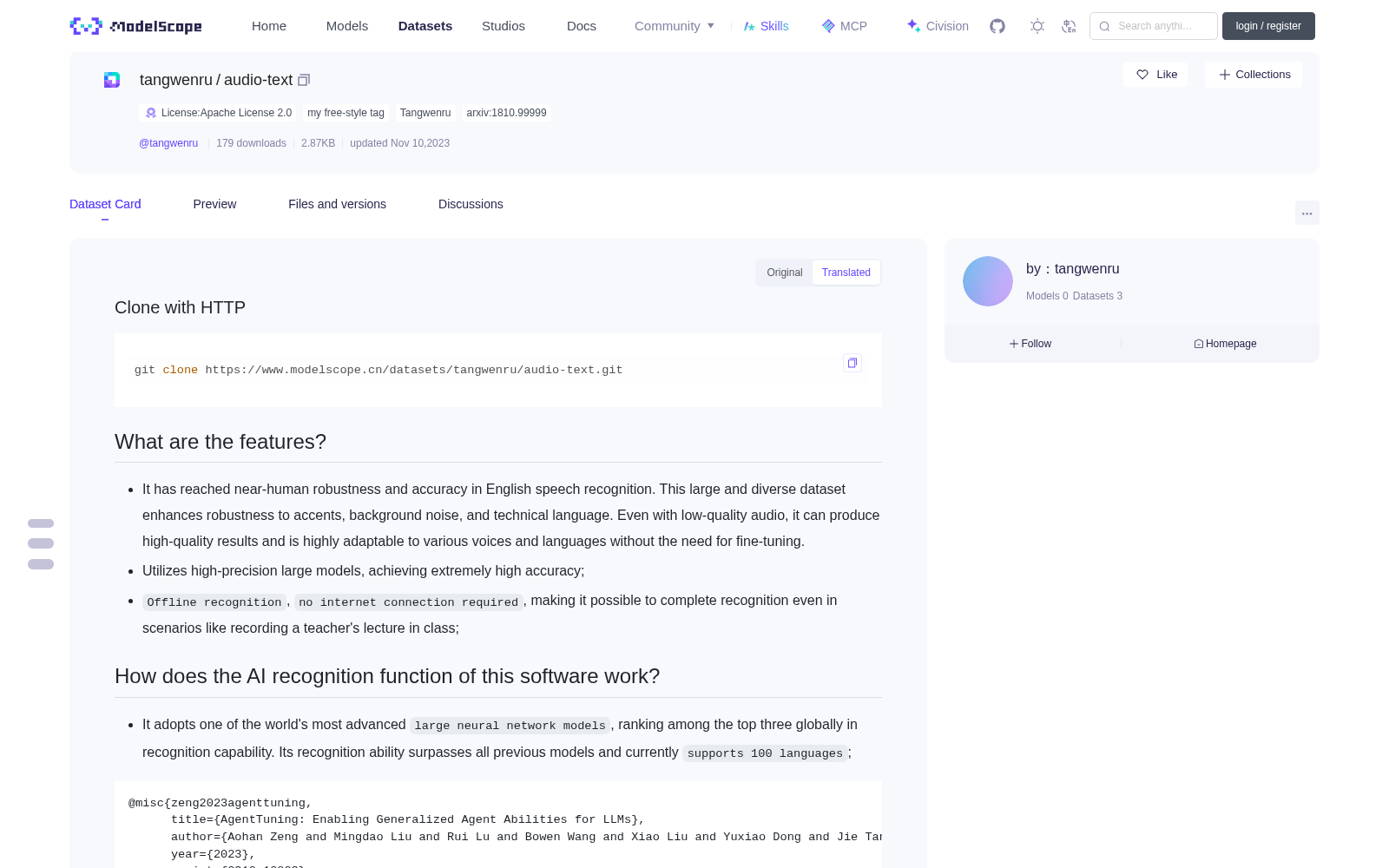The height and width of the screenshot is (868, 1389).
Task: Click 'How does the AI recognition' heading
Action: tap(387, 676)
